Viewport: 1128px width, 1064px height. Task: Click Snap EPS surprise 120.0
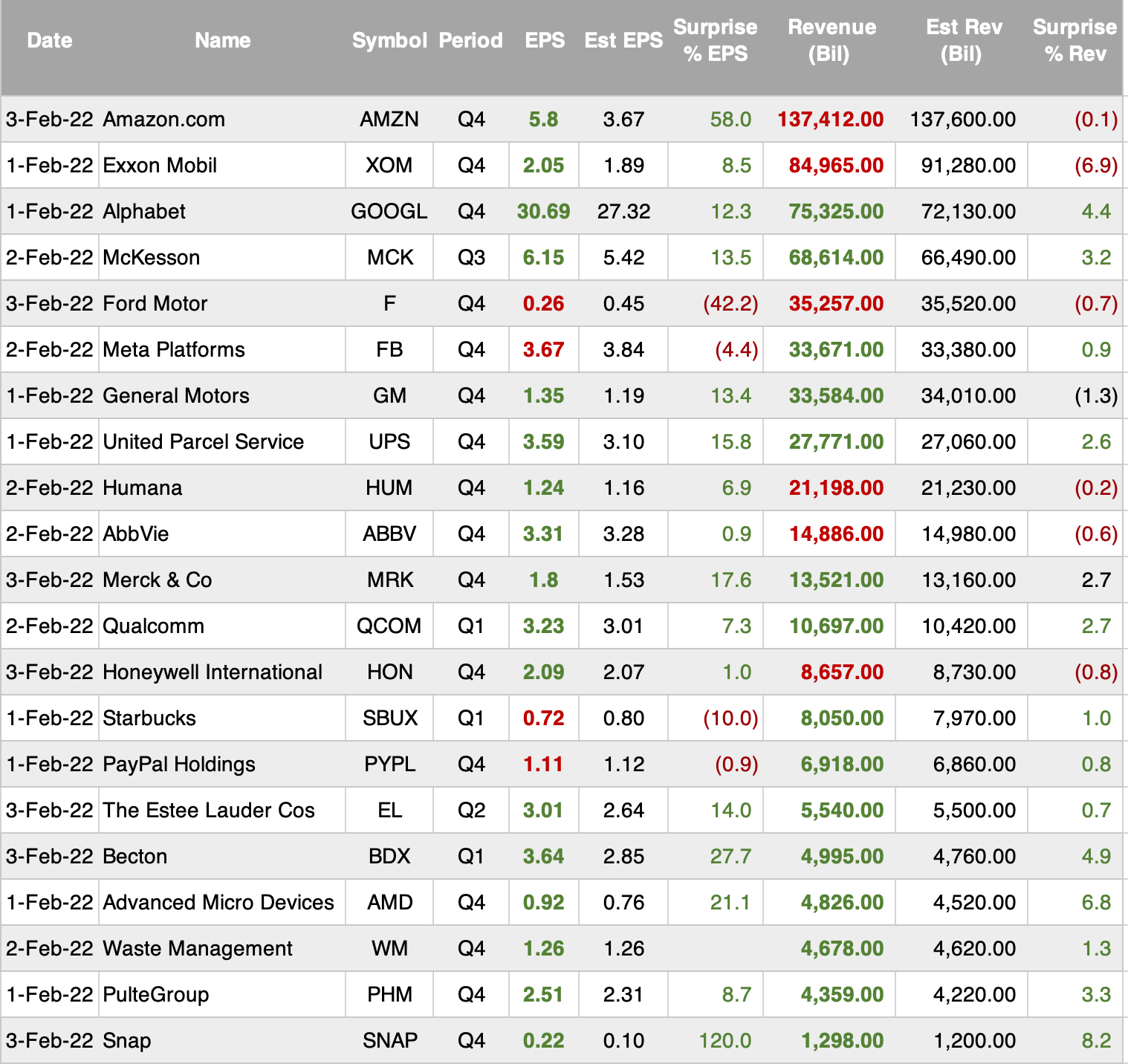point(725,1040)
